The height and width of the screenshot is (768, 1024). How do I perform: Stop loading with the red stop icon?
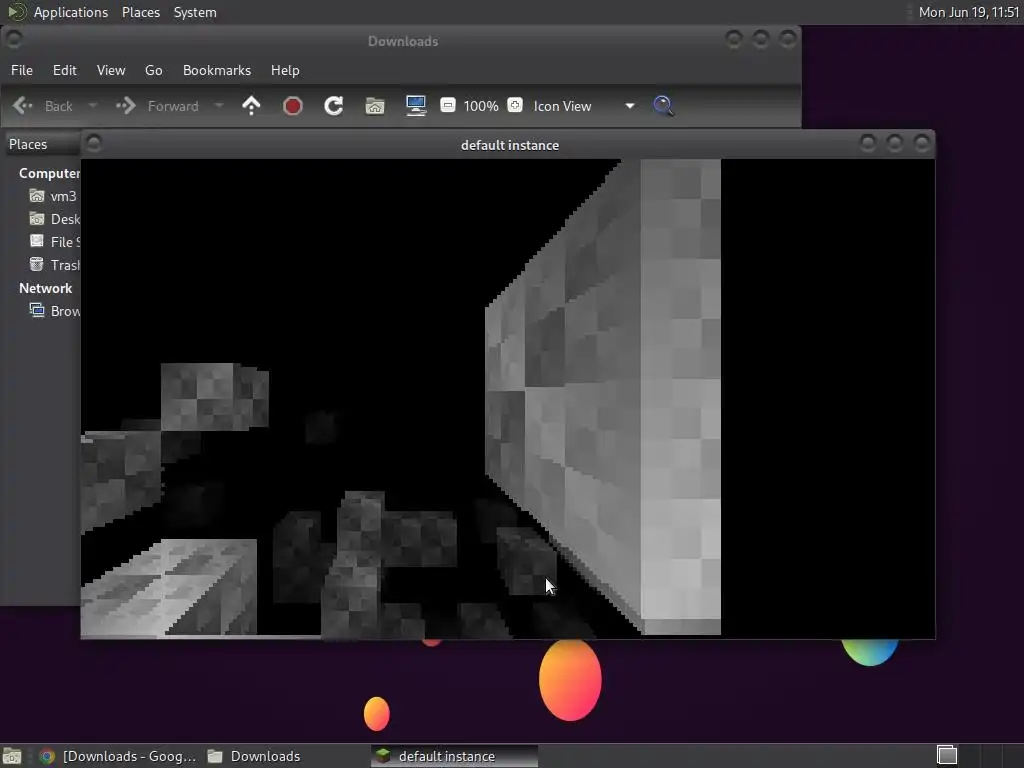tap(293, 106)
